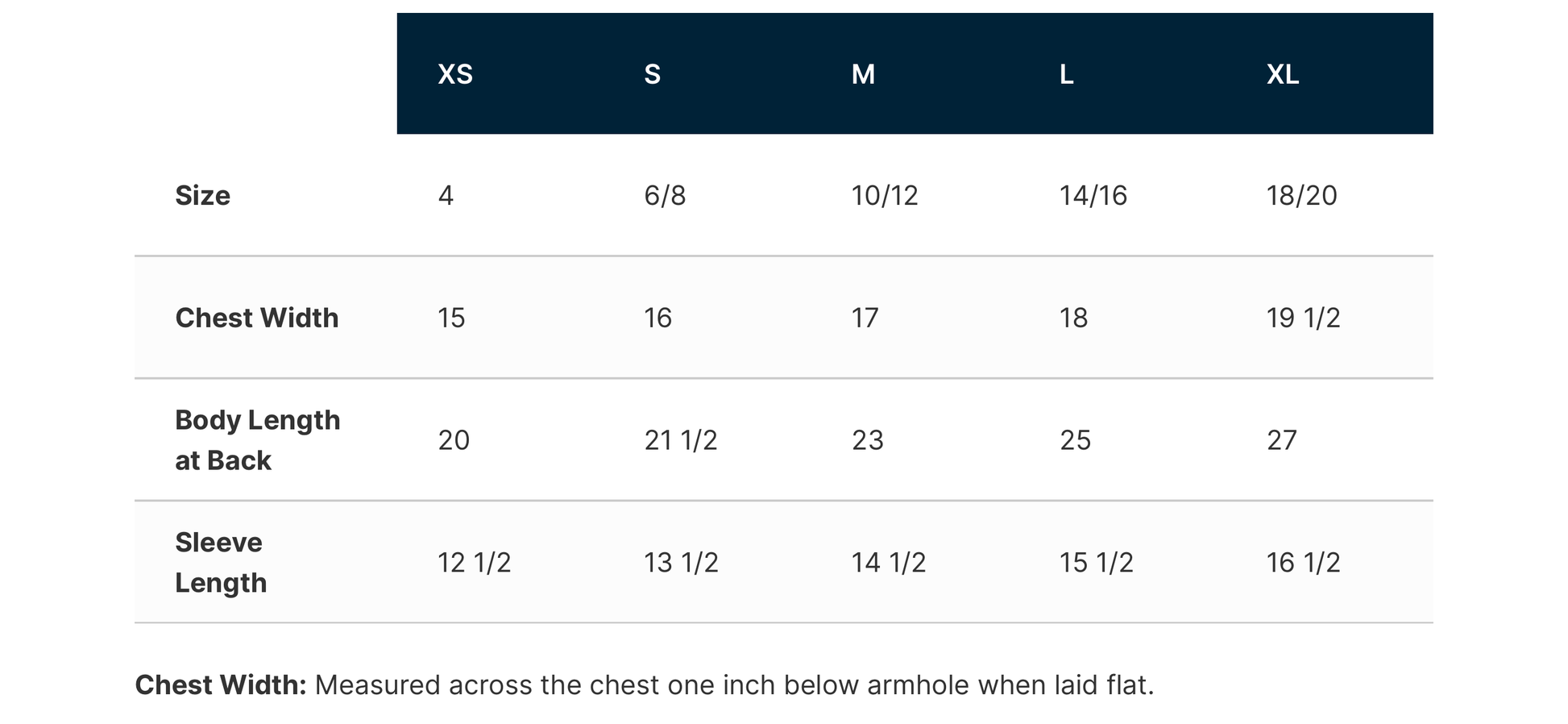This screenshot has width=1568, height=724.
Task: Click the bold Chest Width footnote label
Action: click(x=221, y=685)
